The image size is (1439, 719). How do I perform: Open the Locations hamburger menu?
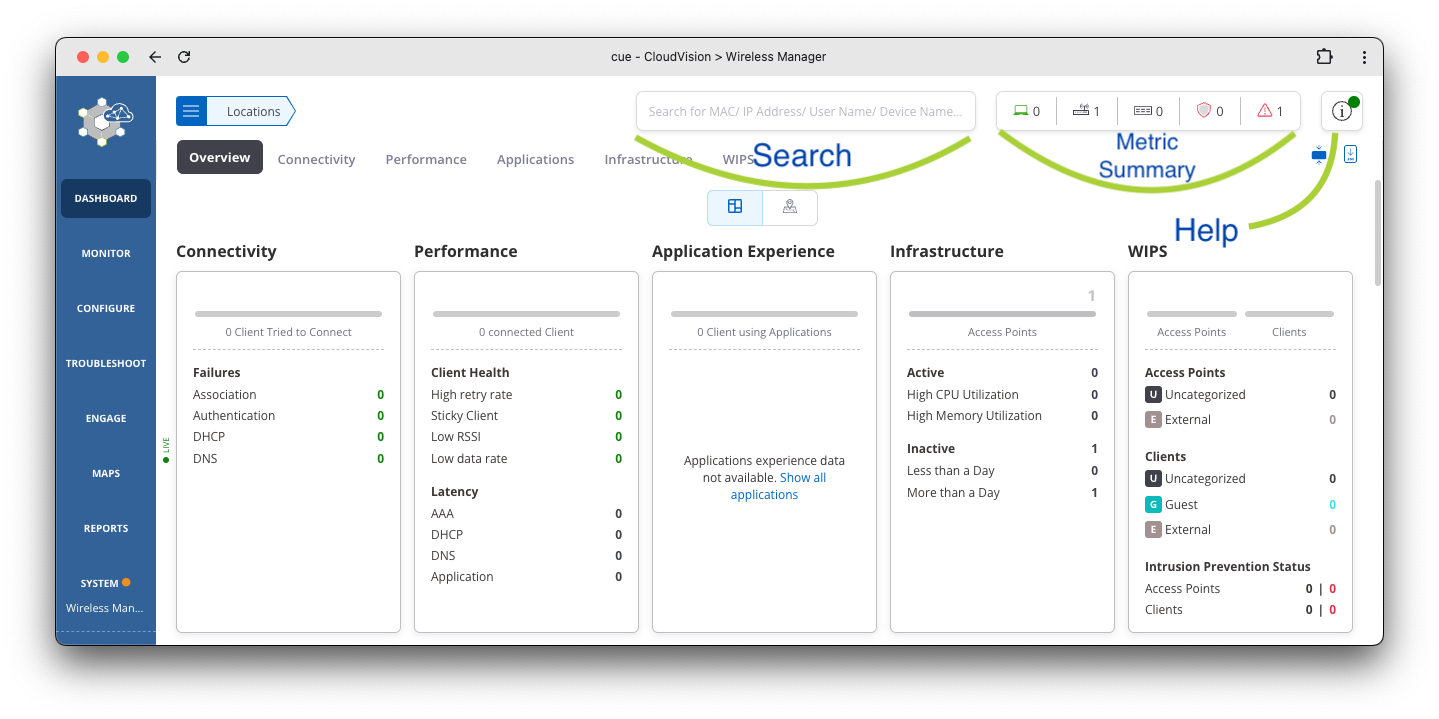[191, 111]
